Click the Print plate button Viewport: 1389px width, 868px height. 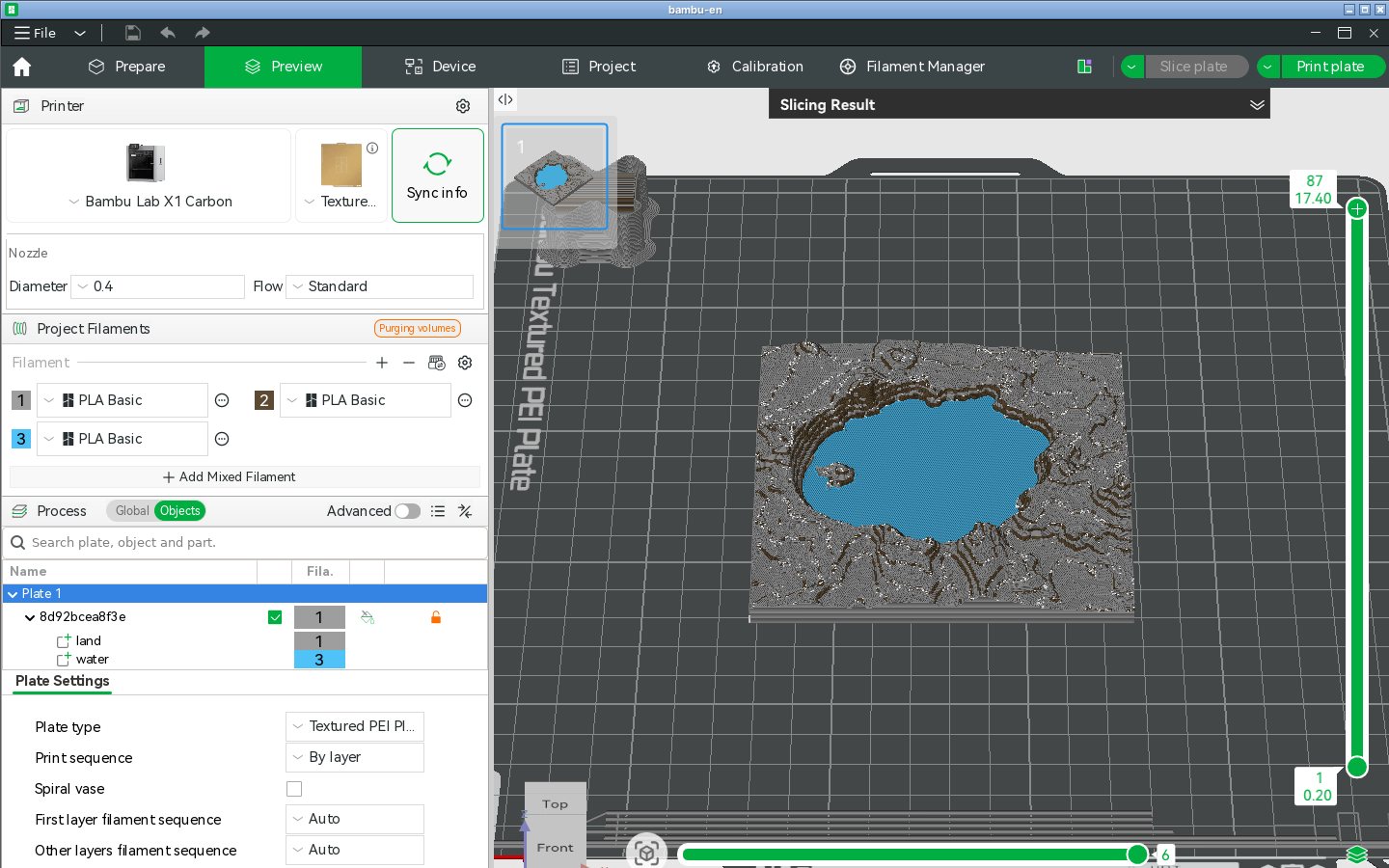coord(1330,67)
